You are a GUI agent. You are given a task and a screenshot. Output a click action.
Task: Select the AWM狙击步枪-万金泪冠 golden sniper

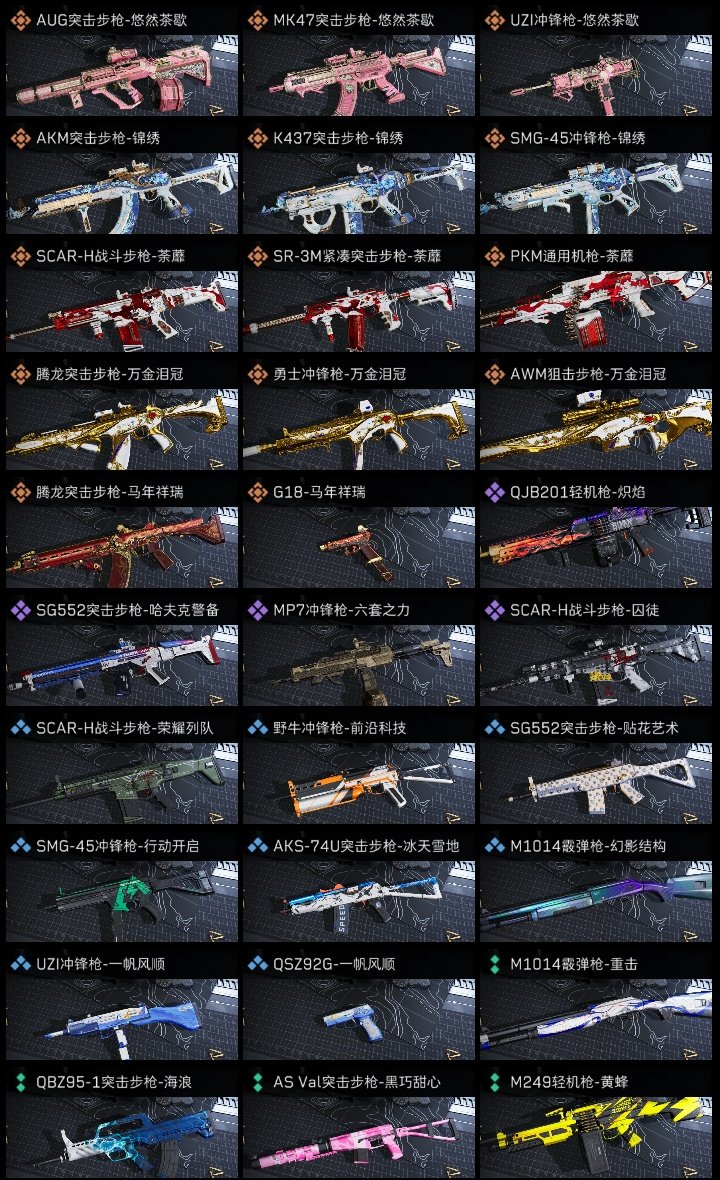tap(596, 430)
